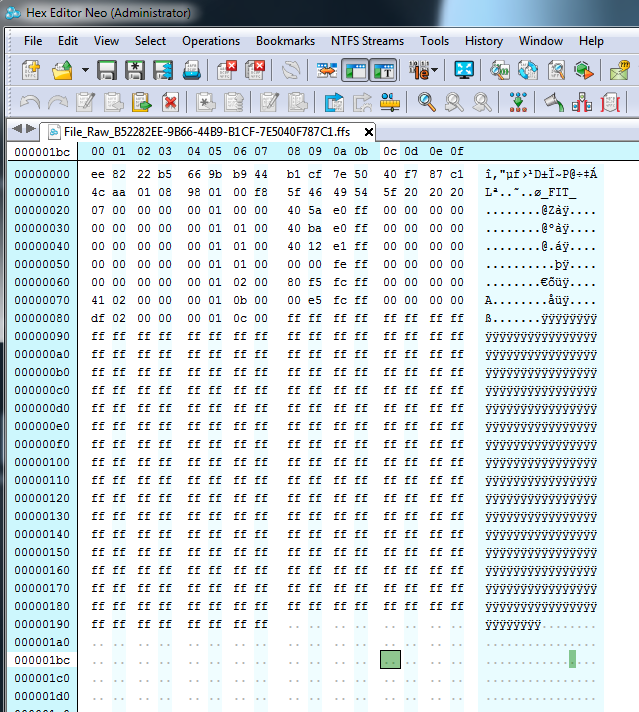Open the View menu
This screenshot has height=712, width=639.
(106, 41)
